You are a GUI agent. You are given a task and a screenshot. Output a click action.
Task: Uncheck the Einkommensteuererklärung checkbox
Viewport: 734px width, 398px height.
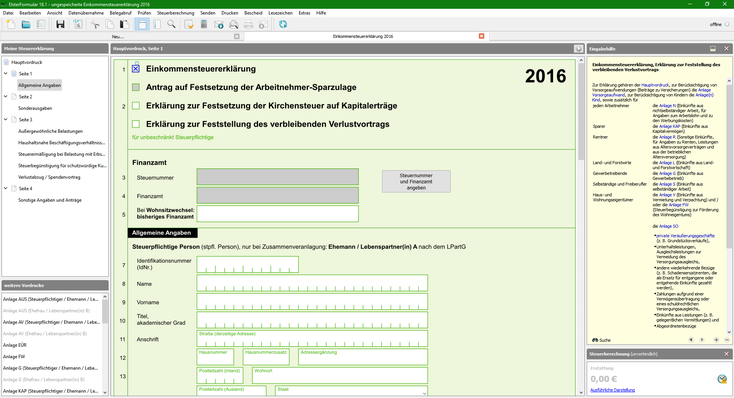point(136,69)
